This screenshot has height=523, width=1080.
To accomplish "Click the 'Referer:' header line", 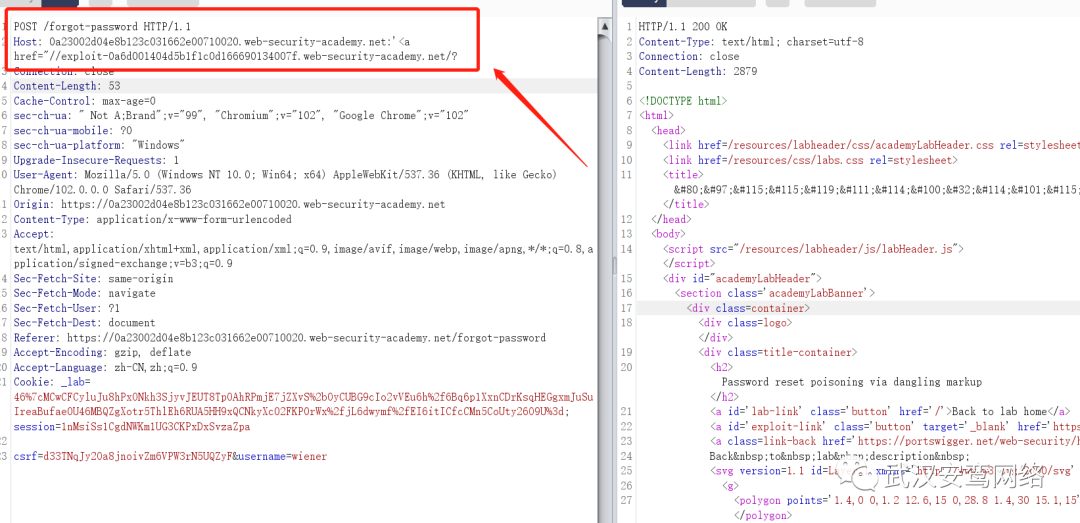I will 280,338.
